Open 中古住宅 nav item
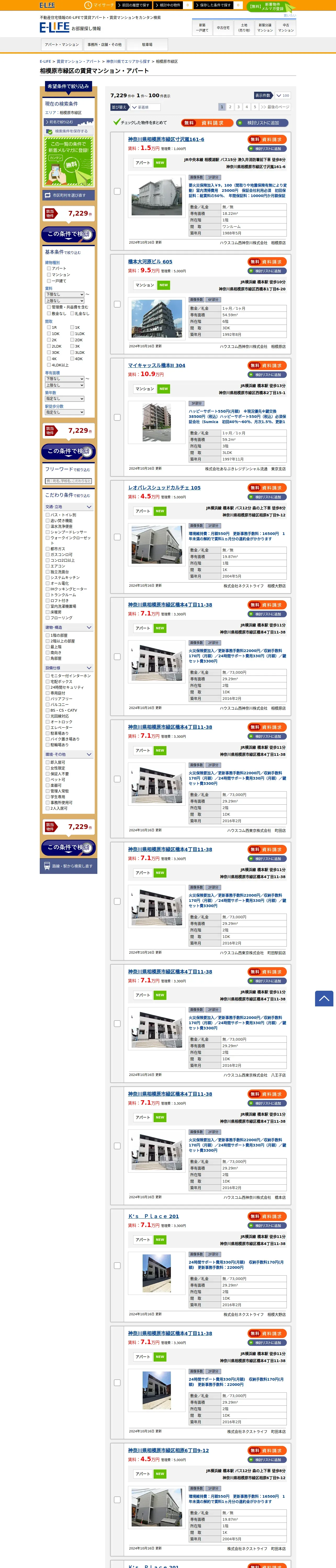Screen dimensions: 336x1568 point(223,27)
